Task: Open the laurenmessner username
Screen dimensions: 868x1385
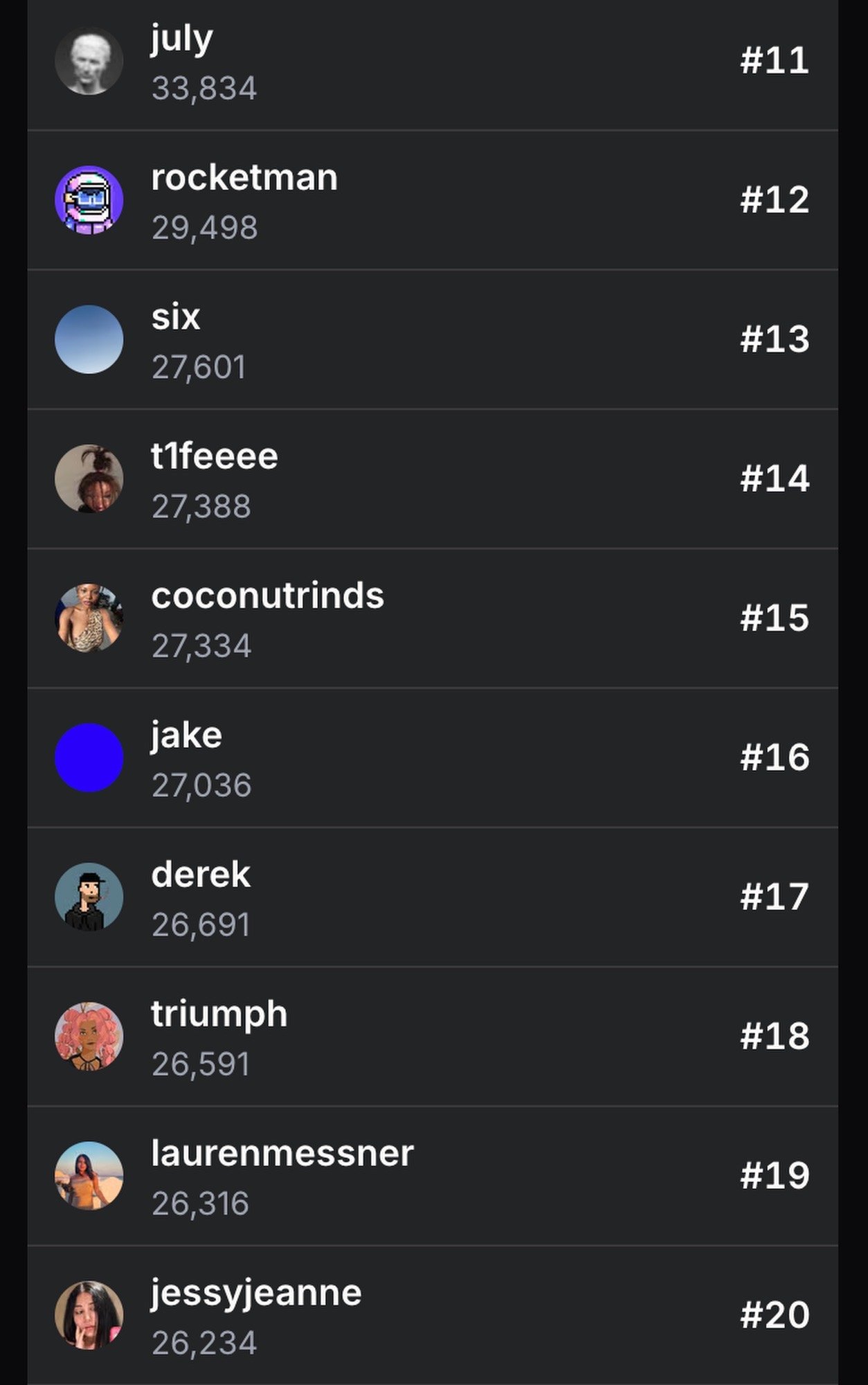Action: [282, 1154]
